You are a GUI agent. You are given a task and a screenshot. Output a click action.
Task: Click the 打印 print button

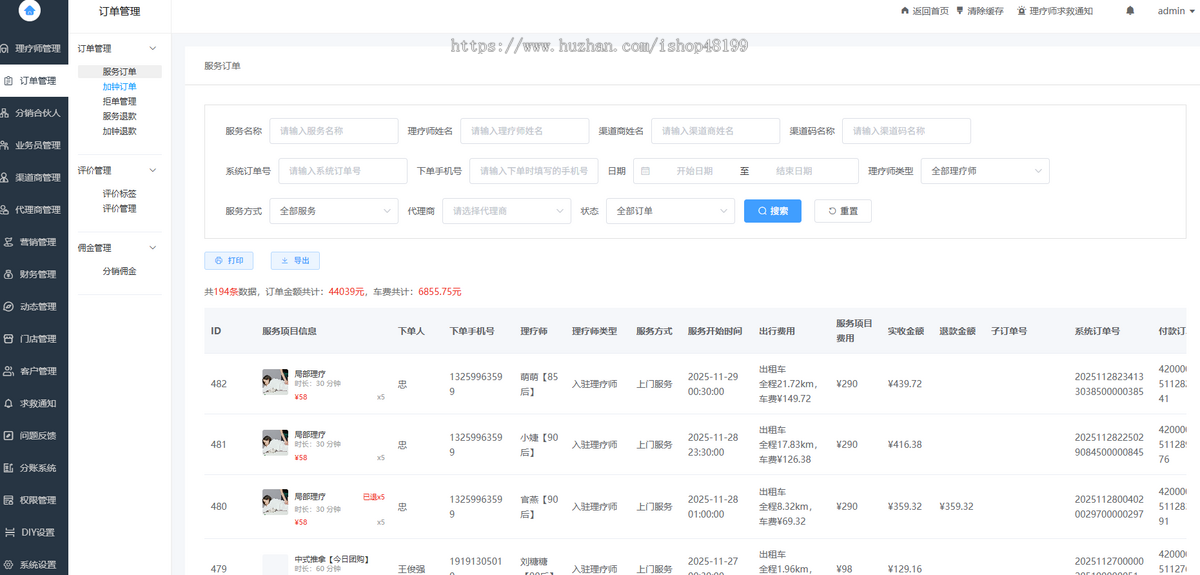coord(229,260)
